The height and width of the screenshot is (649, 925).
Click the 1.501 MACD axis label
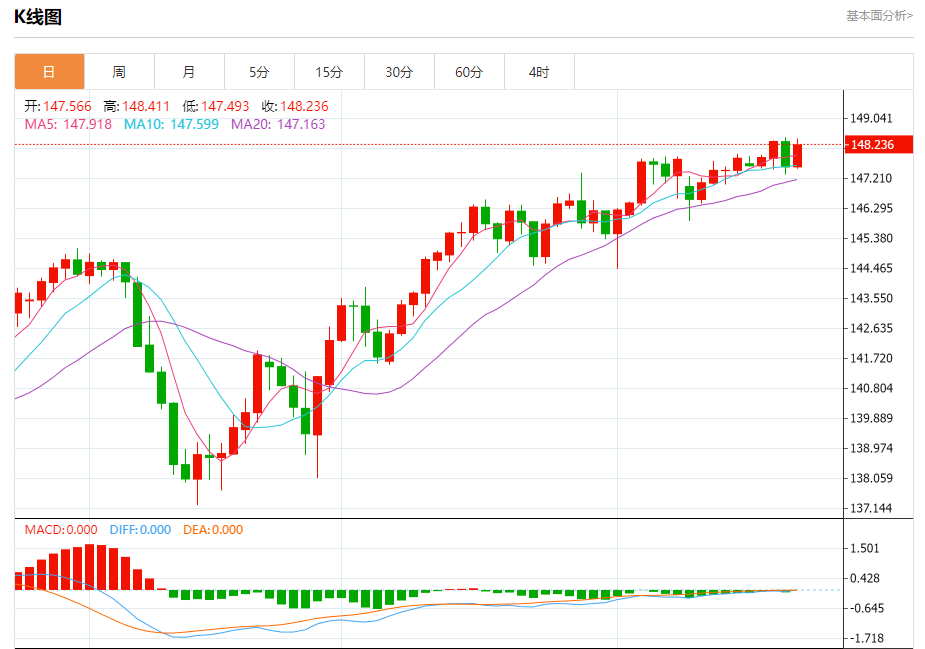tap(865, 548)
